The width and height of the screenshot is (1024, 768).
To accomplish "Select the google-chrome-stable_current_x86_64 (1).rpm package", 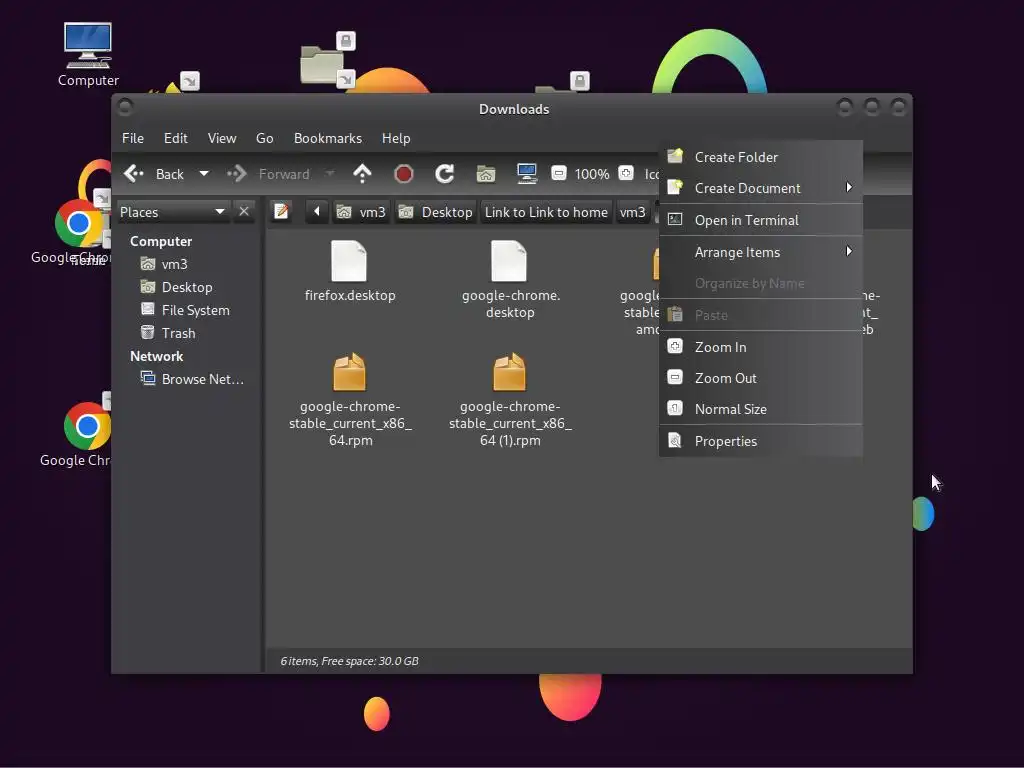I will click(509, 371).
